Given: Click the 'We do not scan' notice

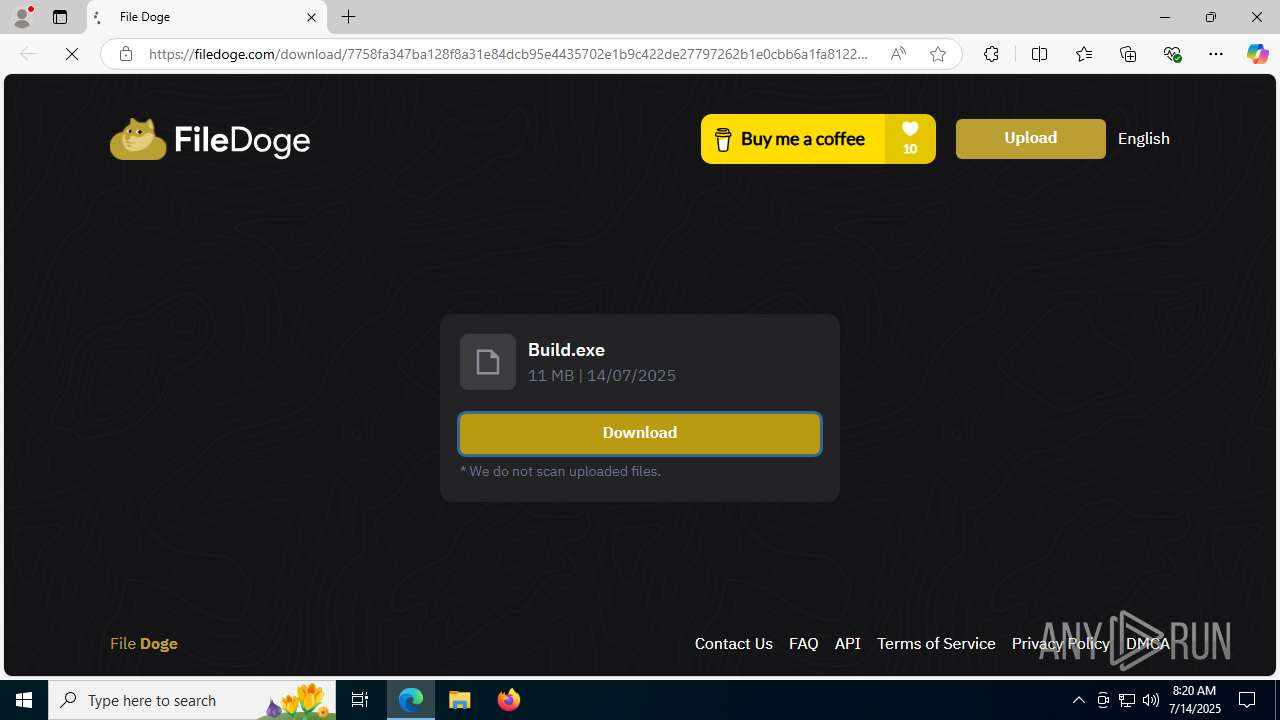Looking at the screenshot, I should pyautogui.click(x=560, y=471).
